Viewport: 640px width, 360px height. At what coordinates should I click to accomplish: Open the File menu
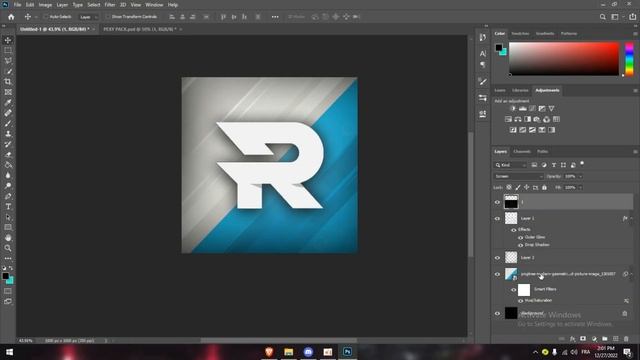click(17, 5)
